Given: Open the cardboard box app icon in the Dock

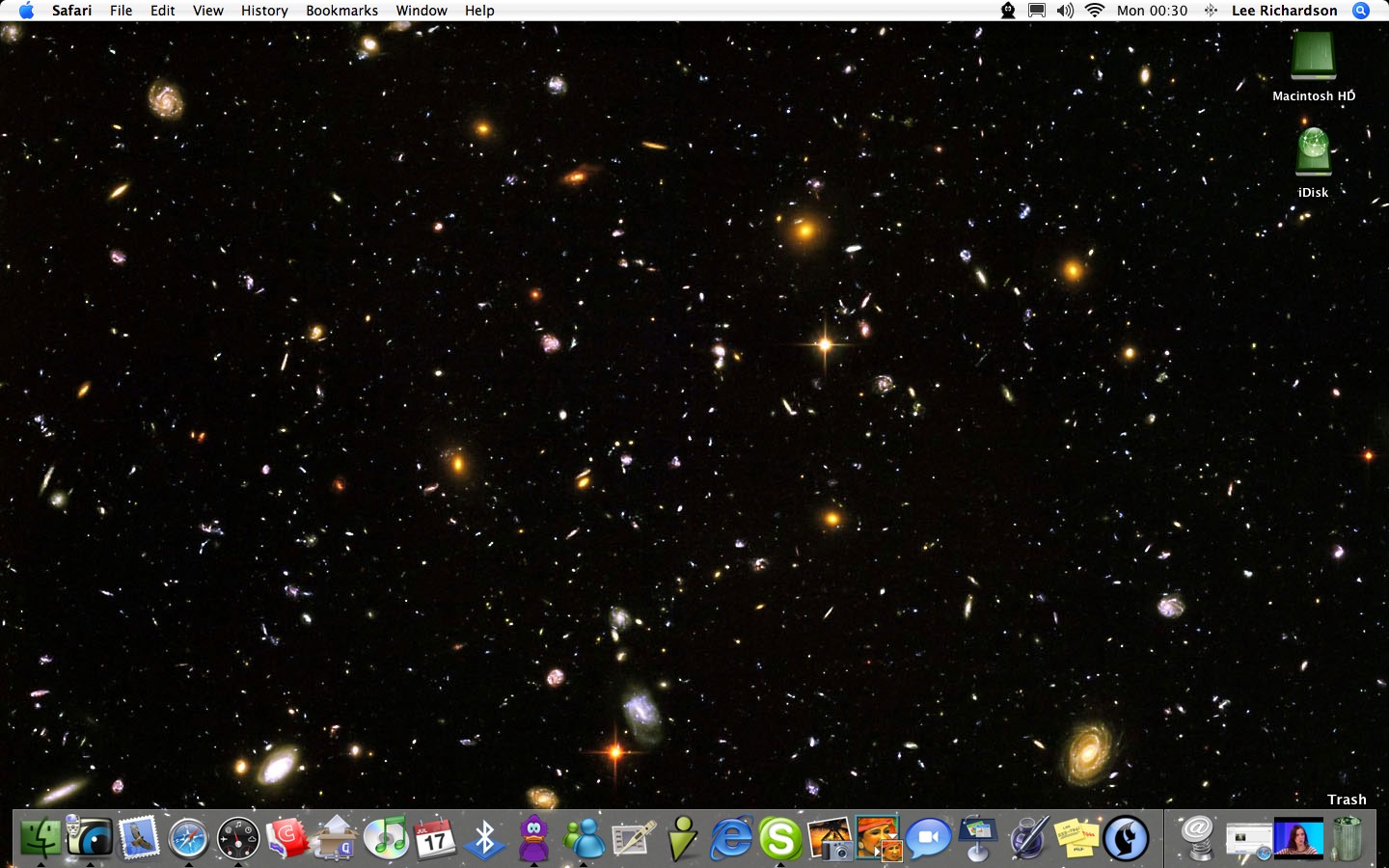Looking at the screenshot, I should click(337, 838).
